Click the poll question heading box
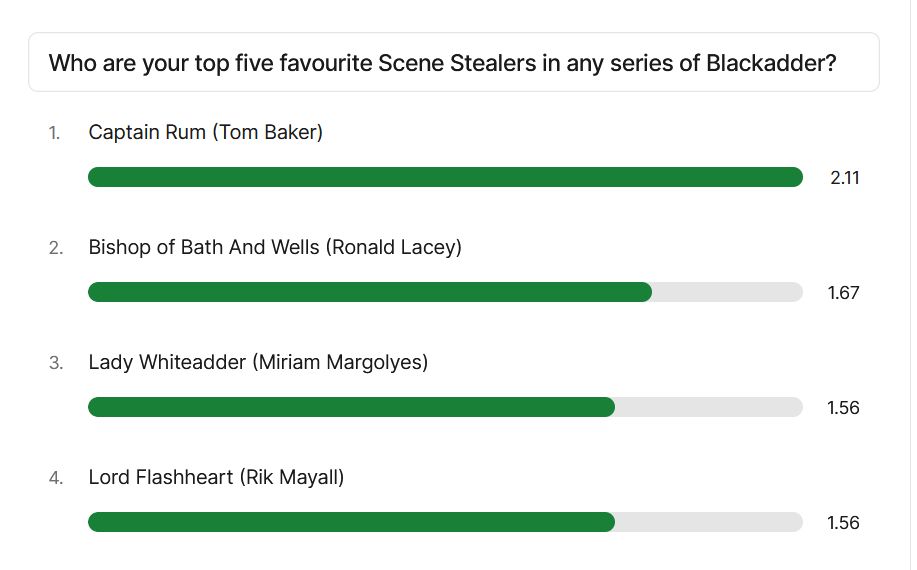This screenshot has height=570, width=917. click(x=454, y=62)
